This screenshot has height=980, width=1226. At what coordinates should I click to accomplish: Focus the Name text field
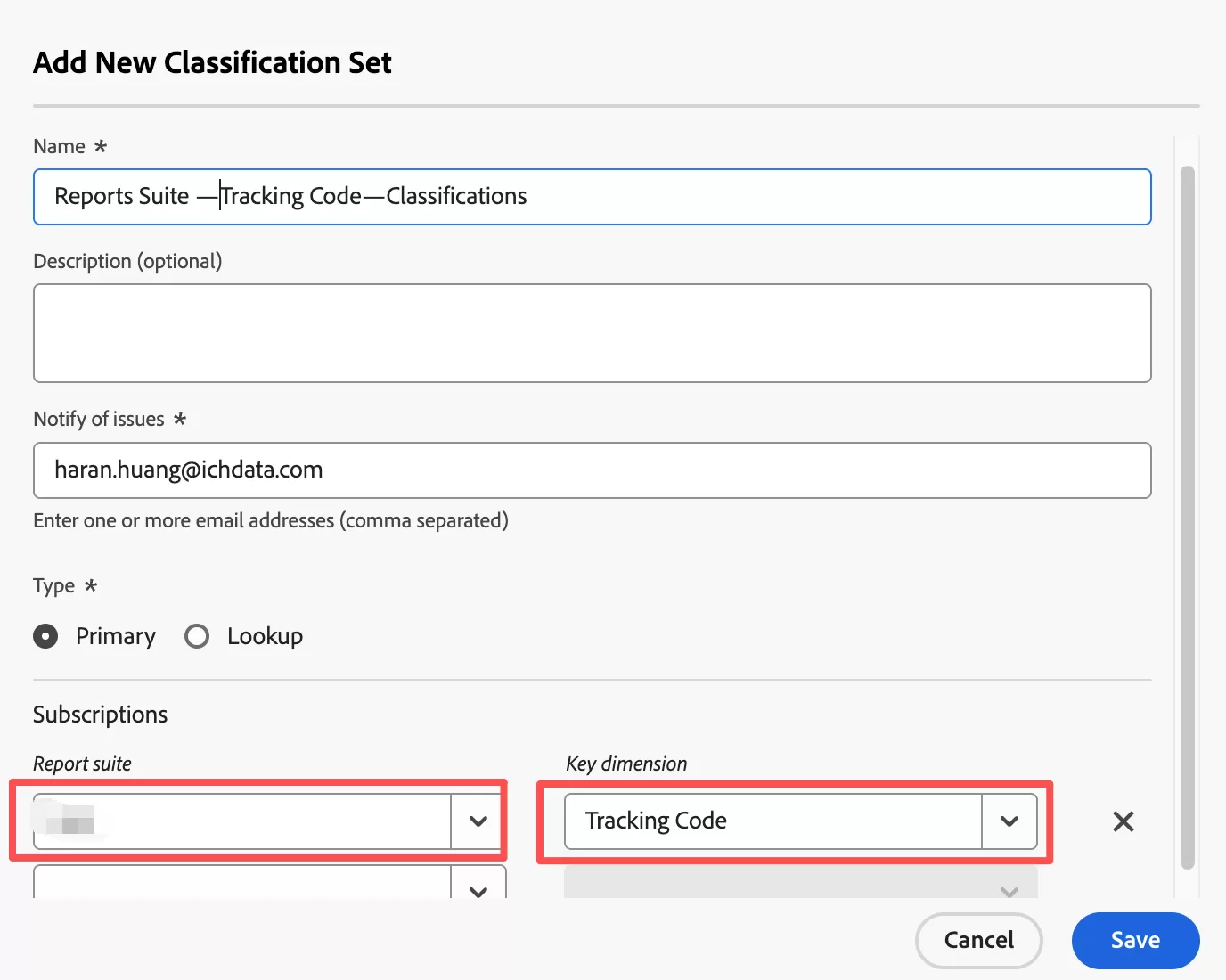click(x=592, y=197)
